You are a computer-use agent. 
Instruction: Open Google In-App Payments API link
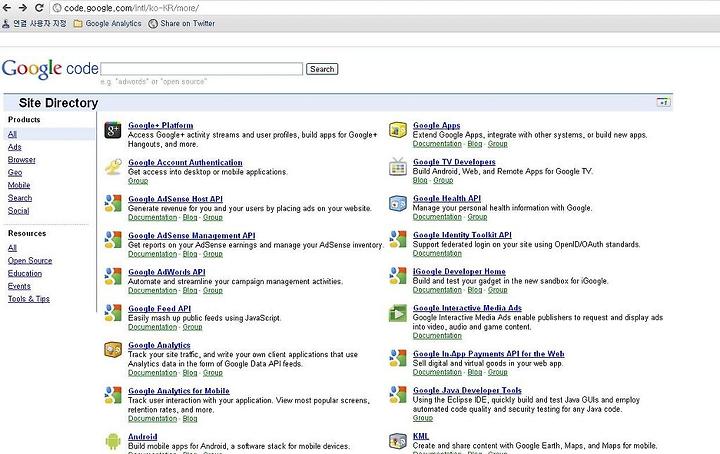pyautogui.click(x=489, y=354)
